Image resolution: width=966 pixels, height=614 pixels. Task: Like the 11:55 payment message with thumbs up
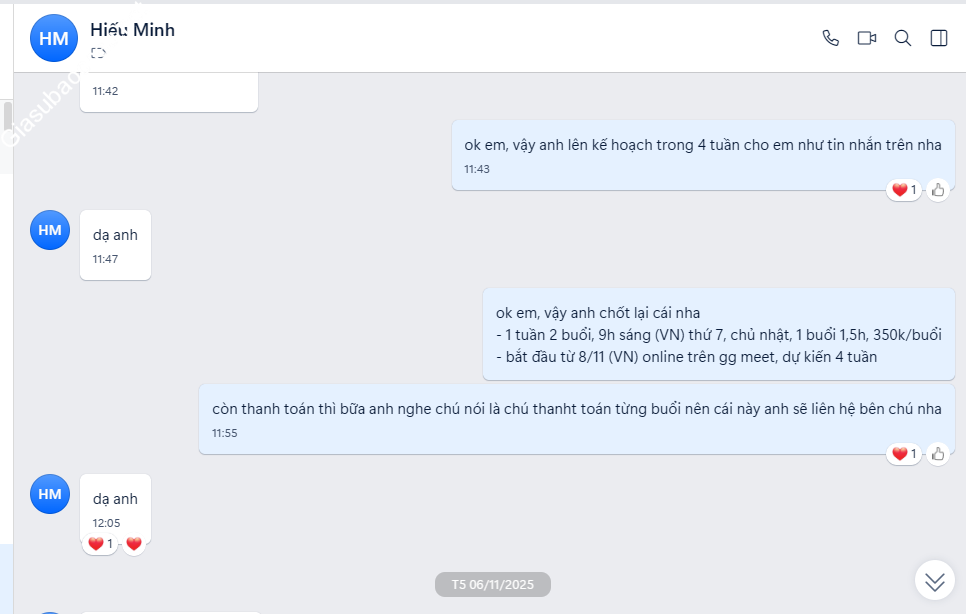[937, 454]
